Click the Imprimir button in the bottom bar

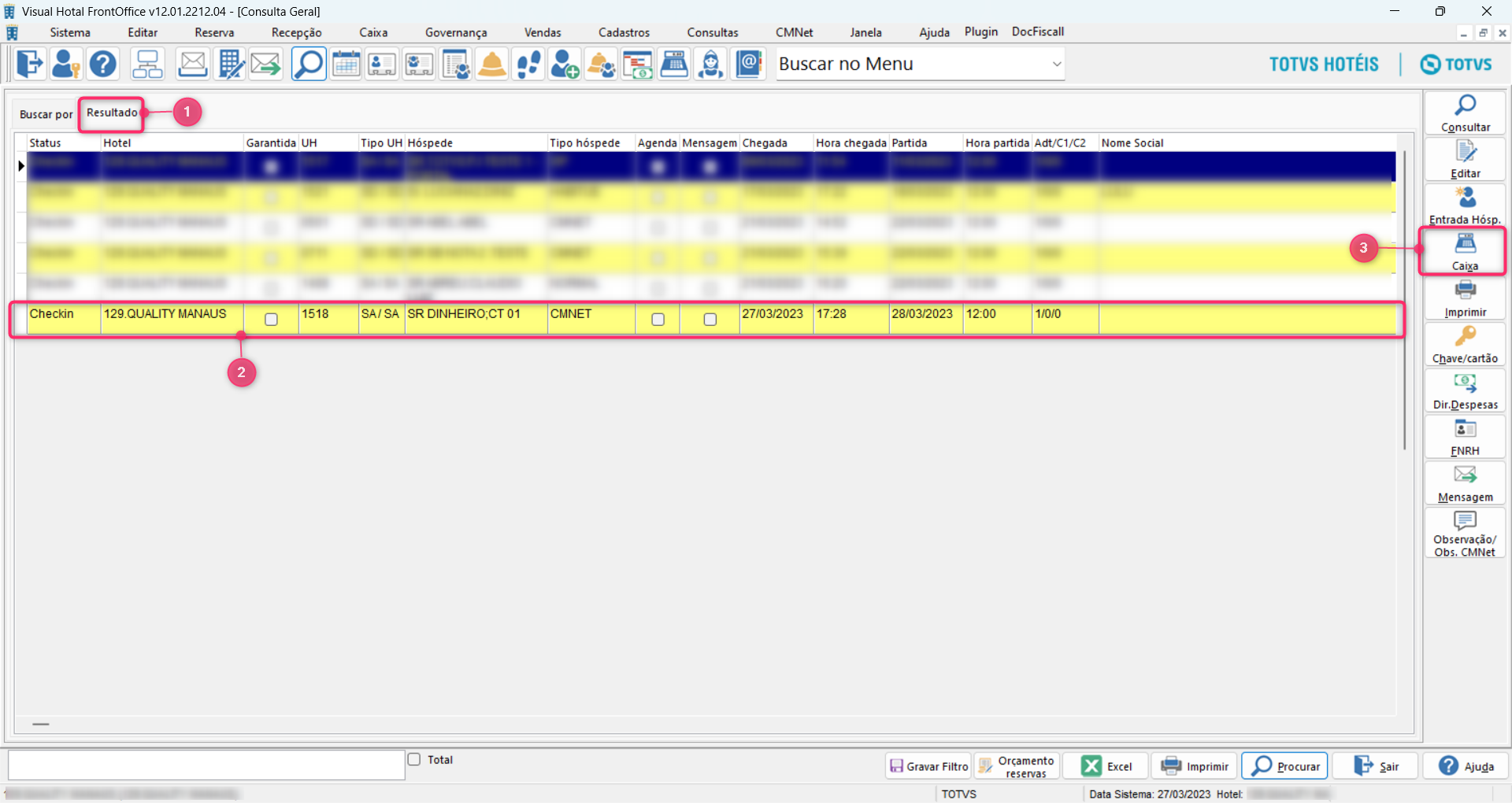(1195, 766)
